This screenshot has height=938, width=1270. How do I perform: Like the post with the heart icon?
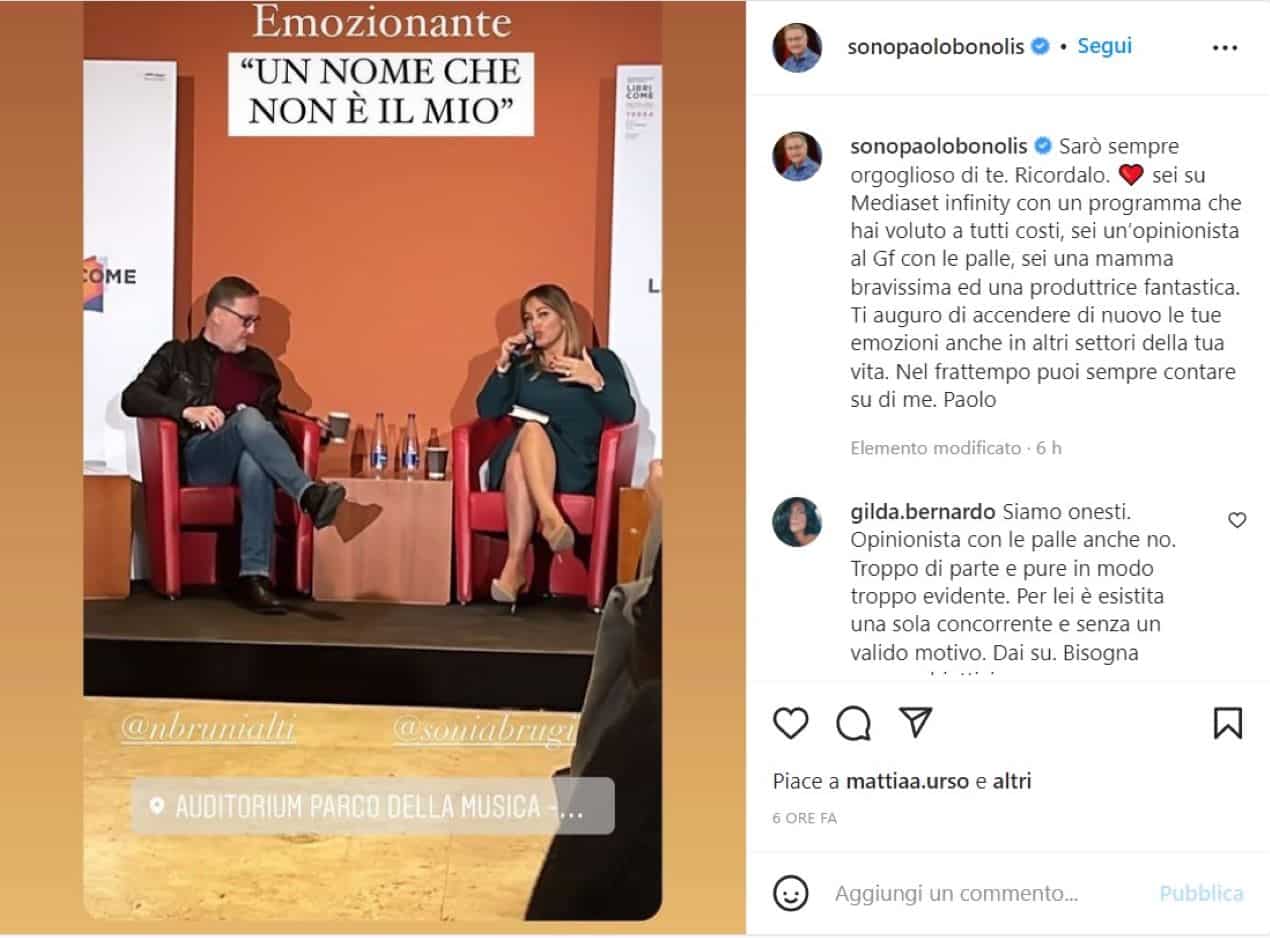coord(791,723)
